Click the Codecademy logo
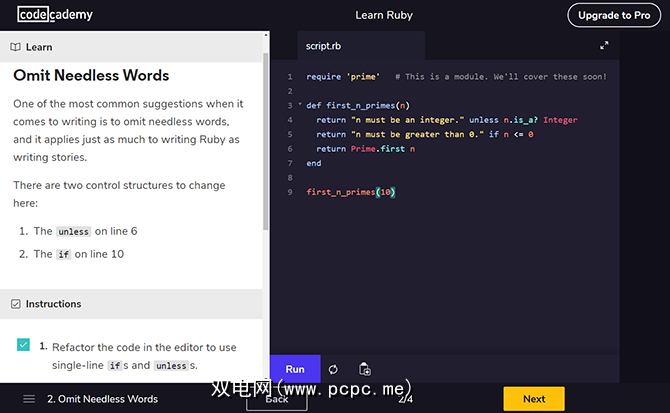The height and width of the screenshot is (413, 670). 55,15
